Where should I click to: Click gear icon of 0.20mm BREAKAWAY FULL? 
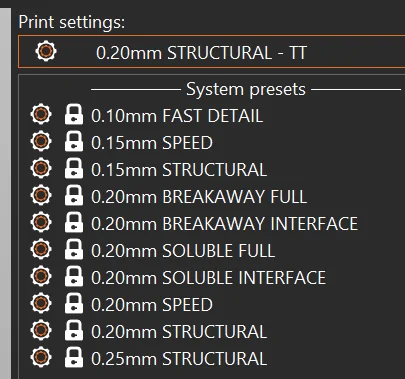point(41,195)
